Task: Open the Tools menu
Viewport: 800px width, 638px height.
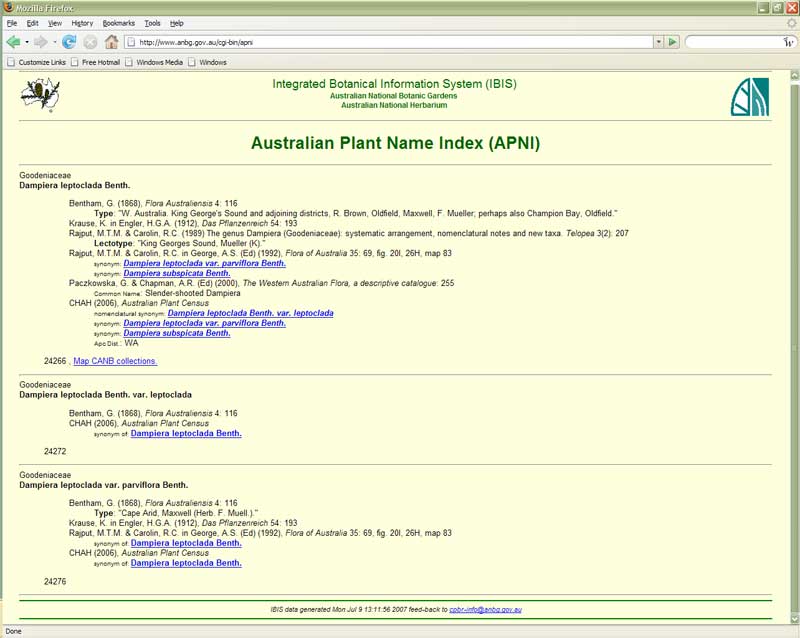Action: [152, 22]
